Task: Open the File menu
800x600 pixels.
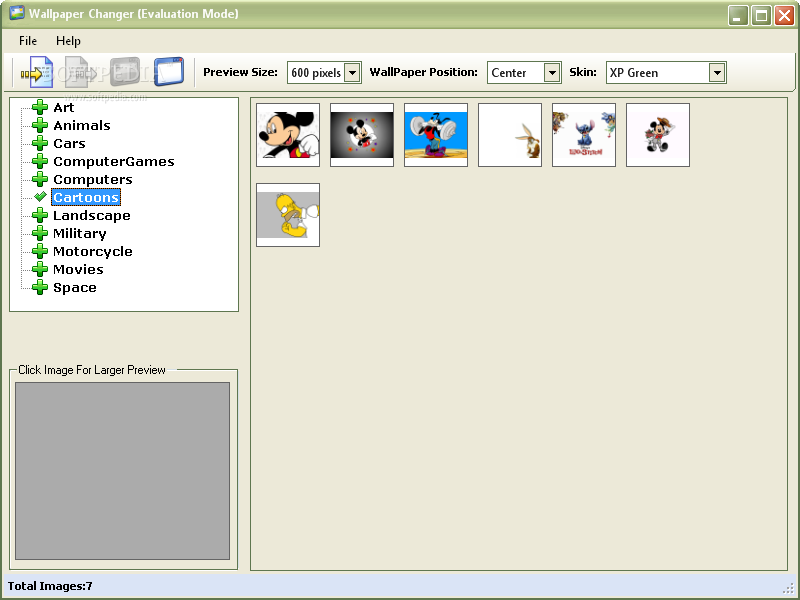Action: coord(28,41)
